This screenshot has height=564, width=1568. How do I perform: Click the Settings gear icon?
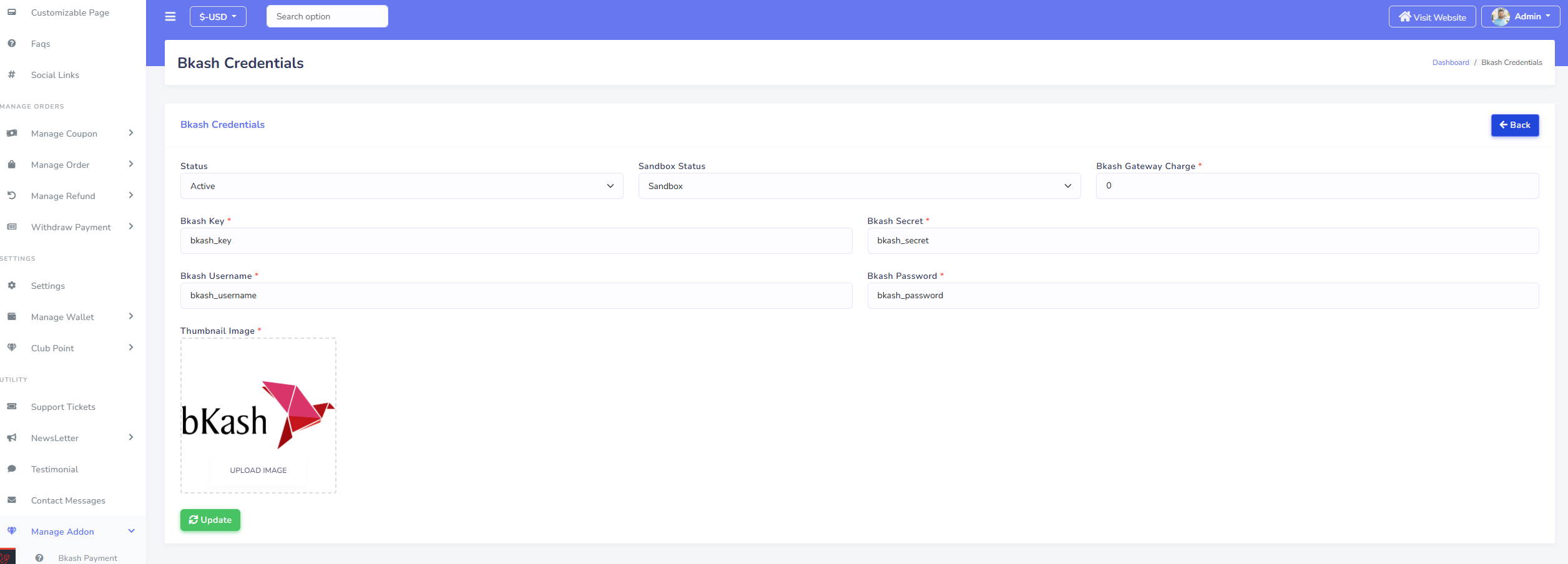click(x=12, y=285)
